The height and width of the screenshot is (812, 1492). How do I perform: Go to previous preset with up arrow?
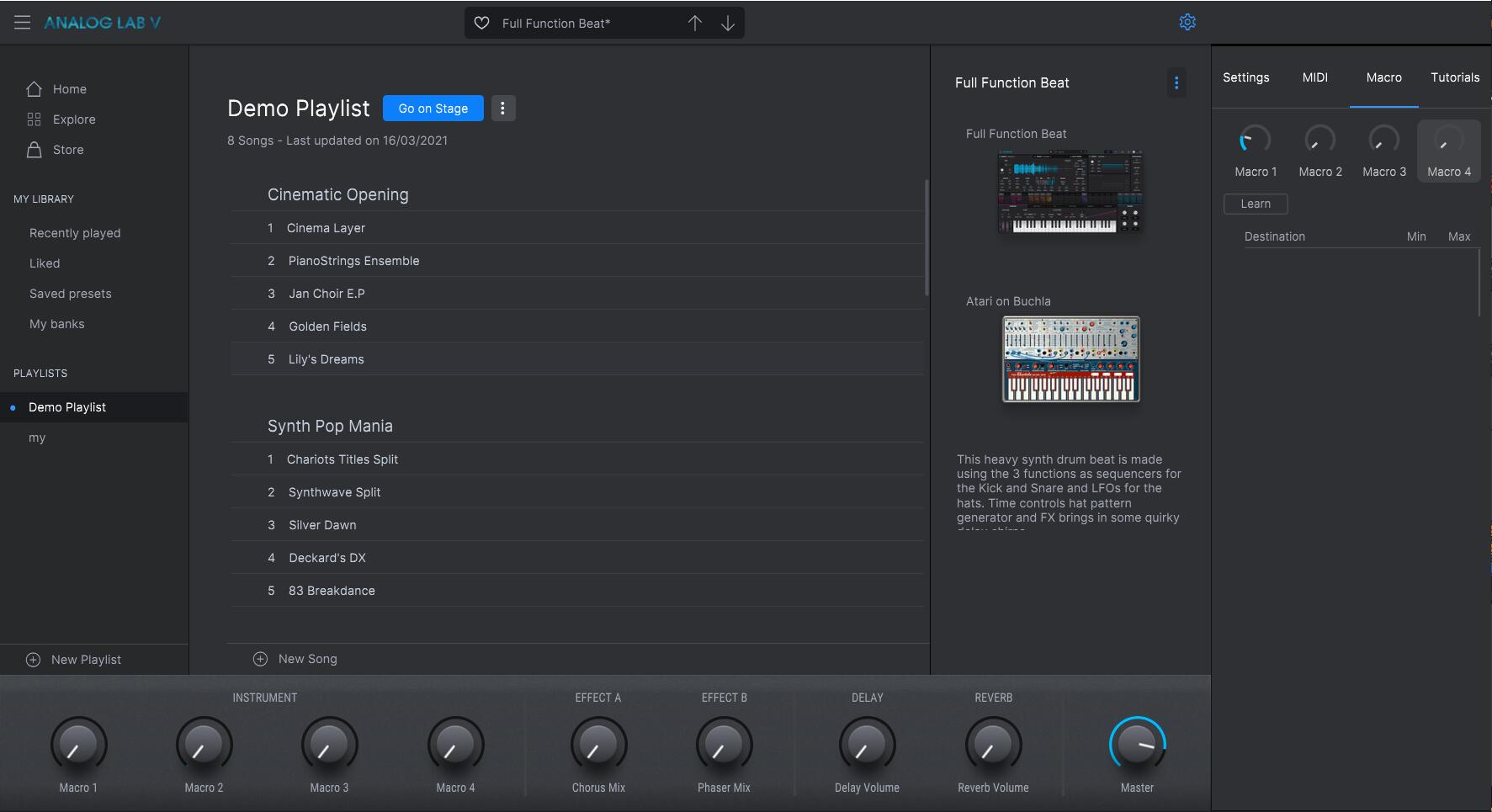click(694, 24)
